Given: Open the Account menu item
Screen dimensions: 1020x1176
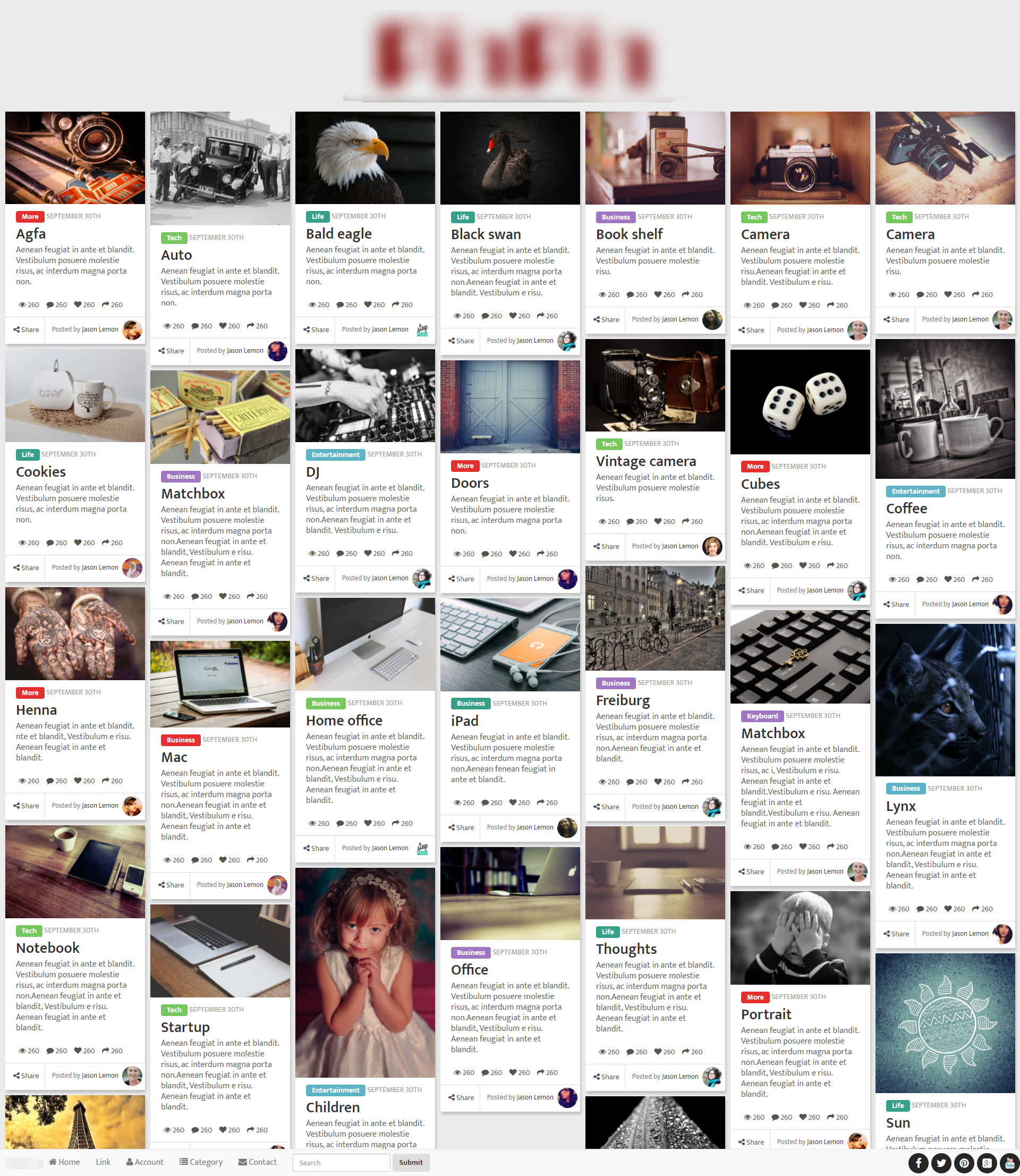Looking at the screenshot, I should pyautogui.click(x=144, y=1162).
